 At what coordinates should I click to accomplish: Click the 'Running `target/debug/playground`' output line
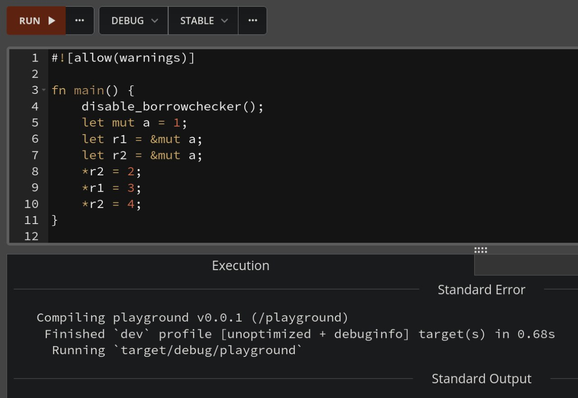pyautogui.click(x=177, y=350)
